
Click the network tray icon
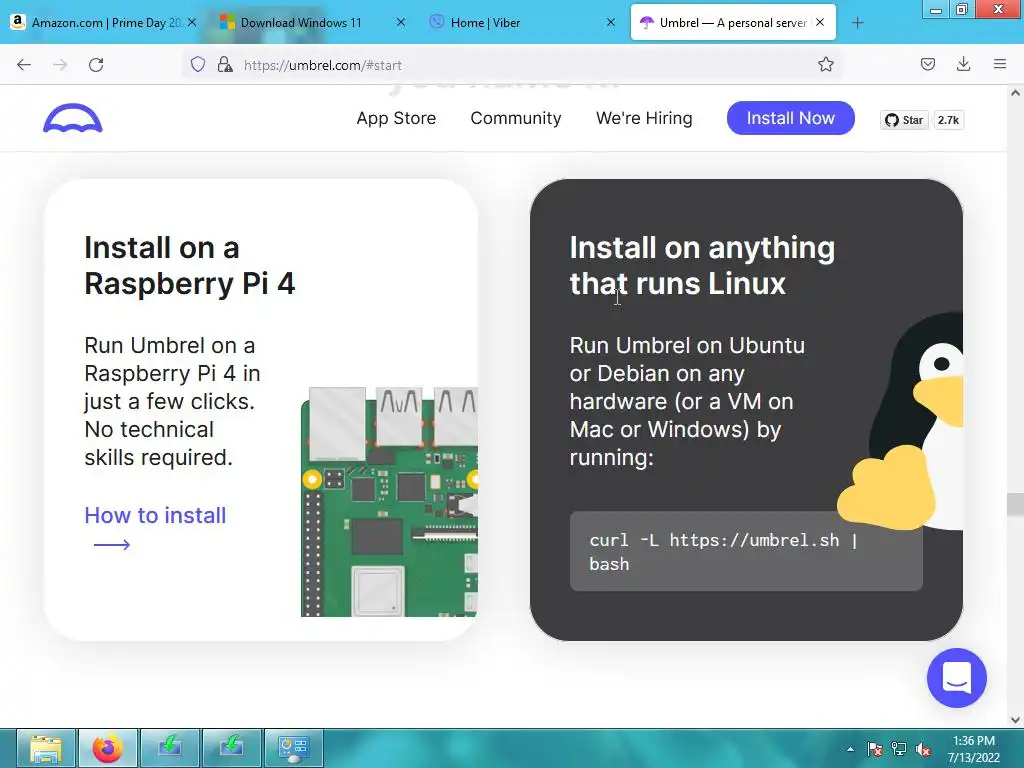899,749
